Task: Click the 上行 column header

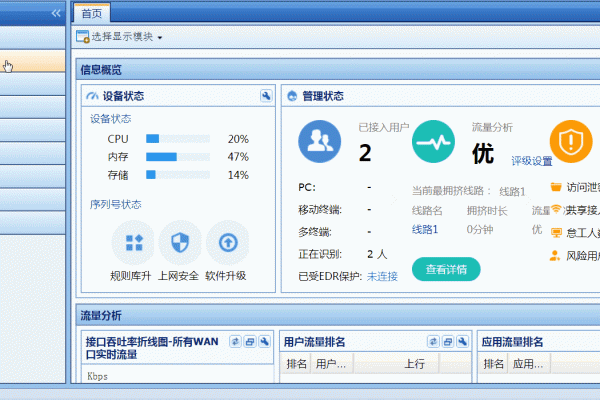Action: click(x=415, y=365)
